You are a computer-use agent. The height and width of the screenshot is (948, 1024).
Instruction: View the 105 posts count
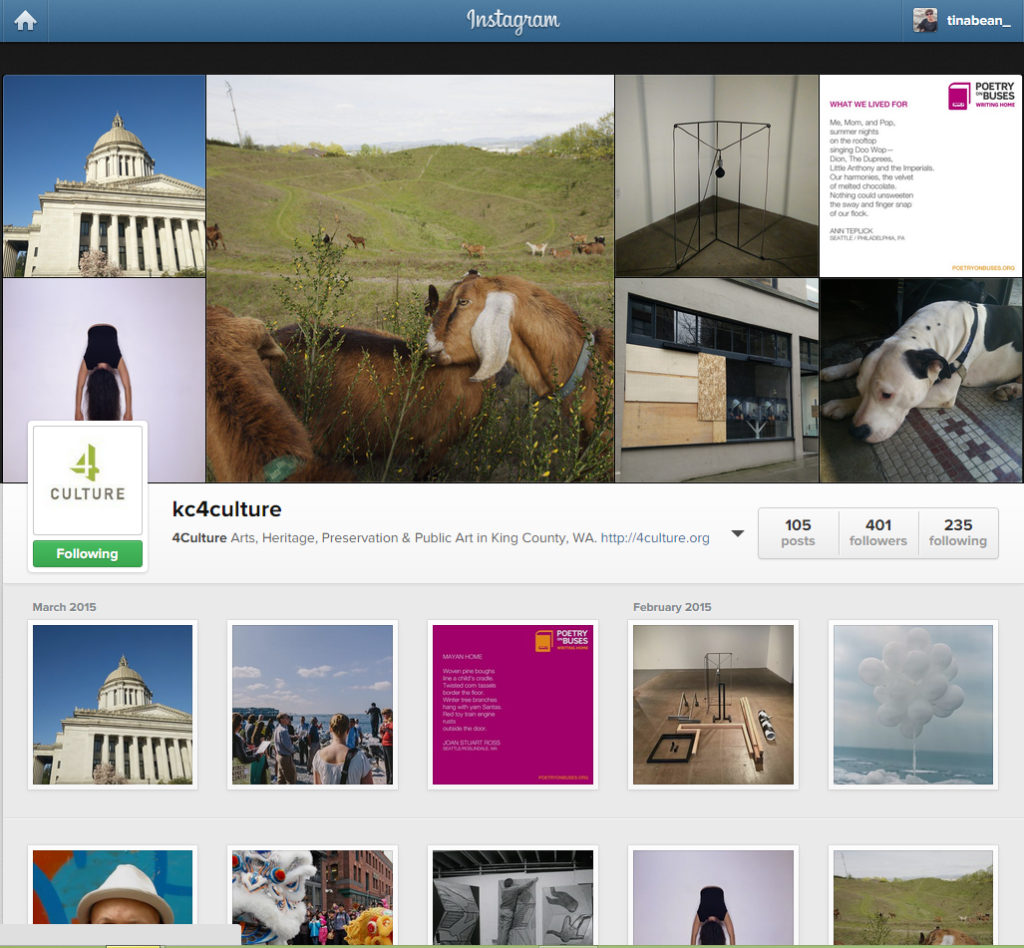pos(798,533)
